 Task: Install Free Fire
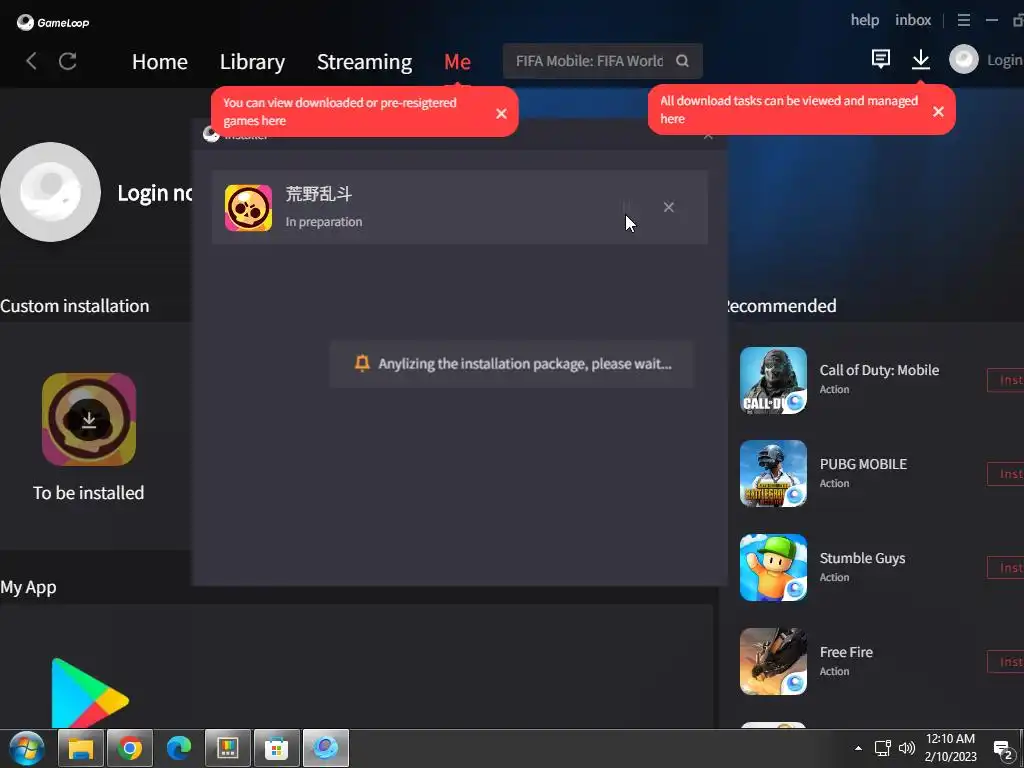[x=1006, y=662]
